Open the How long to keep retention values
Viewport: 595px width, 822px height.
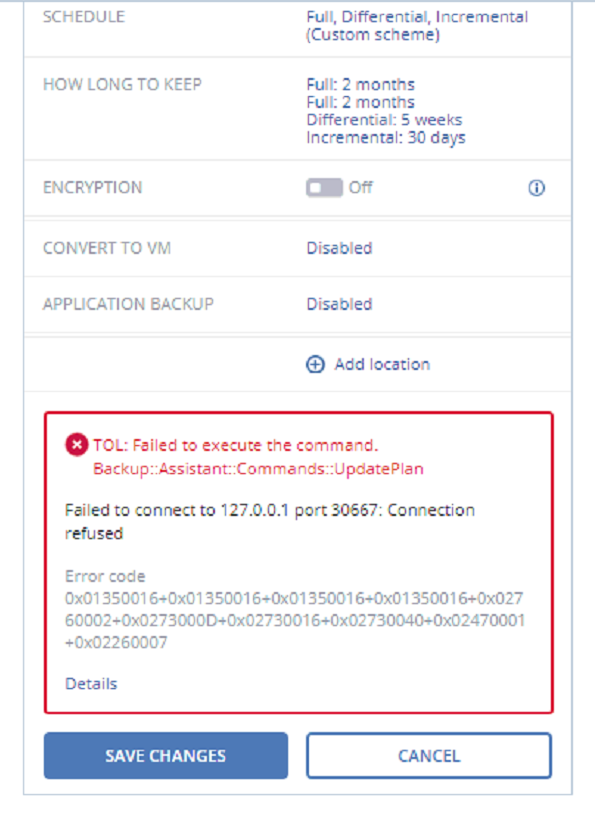[386, 111]
